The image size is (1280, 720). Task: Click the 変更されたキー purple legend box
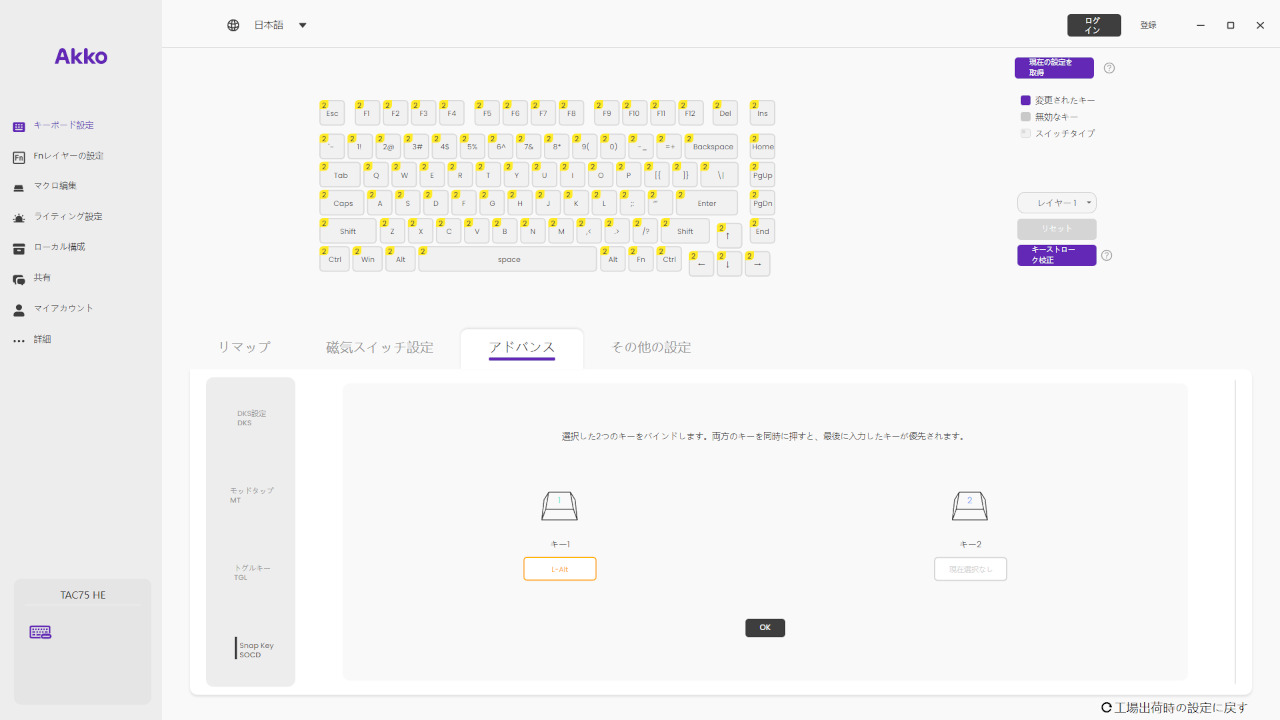tap(1025, 101)
